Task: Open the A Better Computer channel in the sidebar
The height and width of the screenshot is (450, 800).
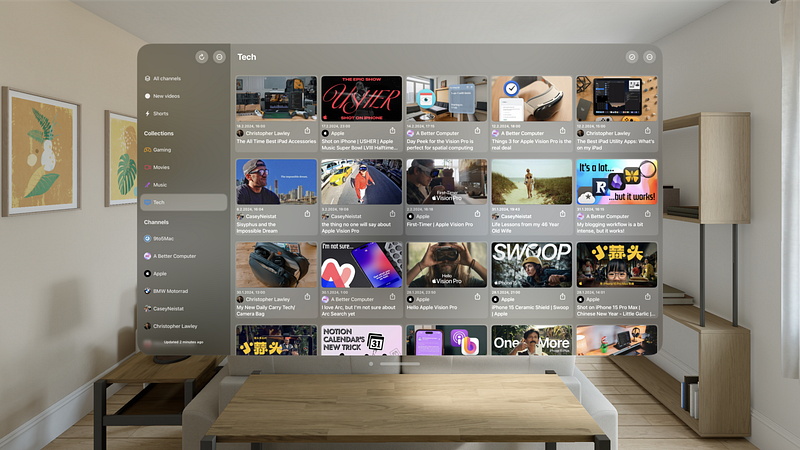Action: click(x=184, y=256)
